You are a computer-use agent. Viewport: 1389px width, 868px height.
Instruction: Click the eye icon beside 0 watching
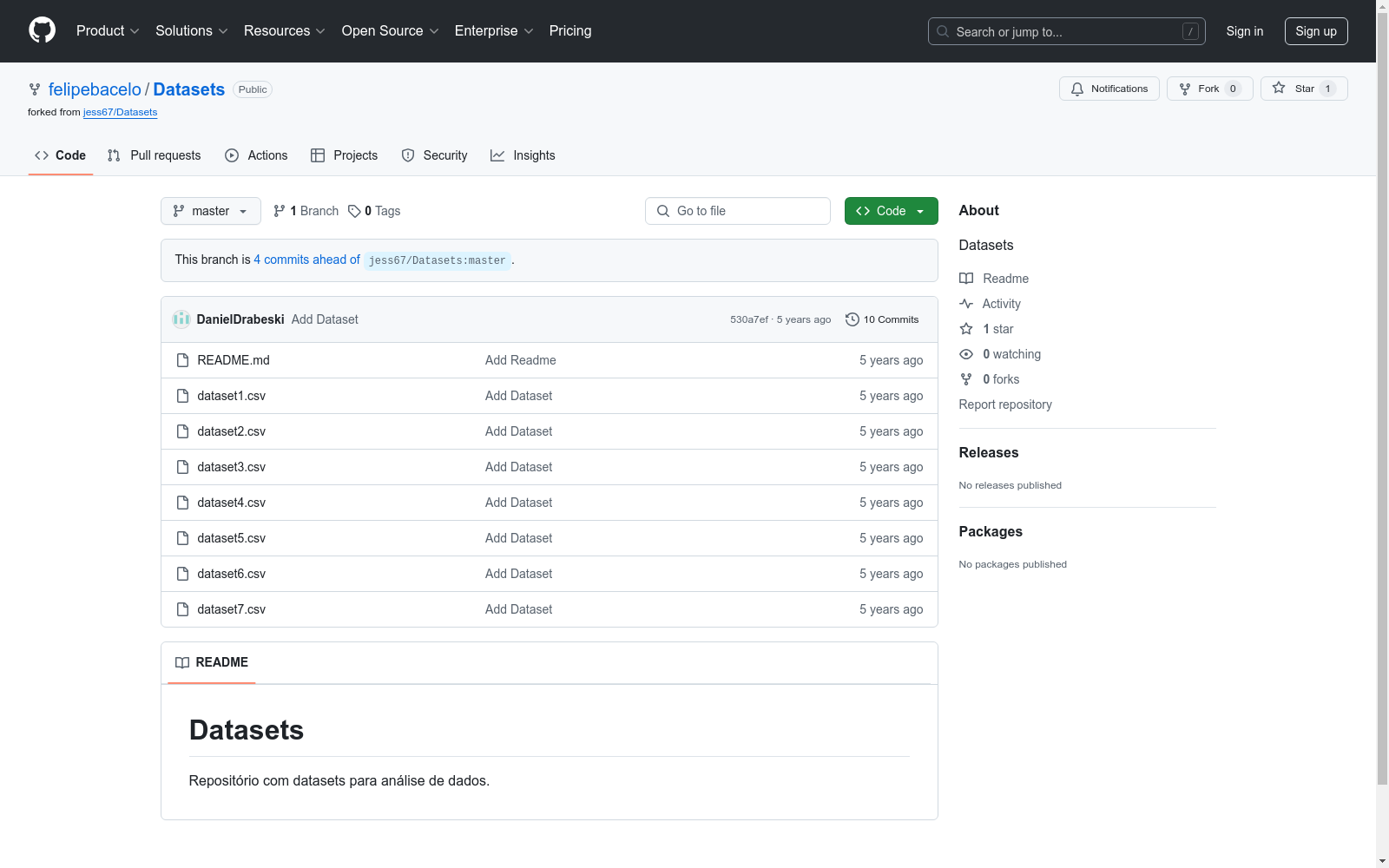[x=966, y=354]
